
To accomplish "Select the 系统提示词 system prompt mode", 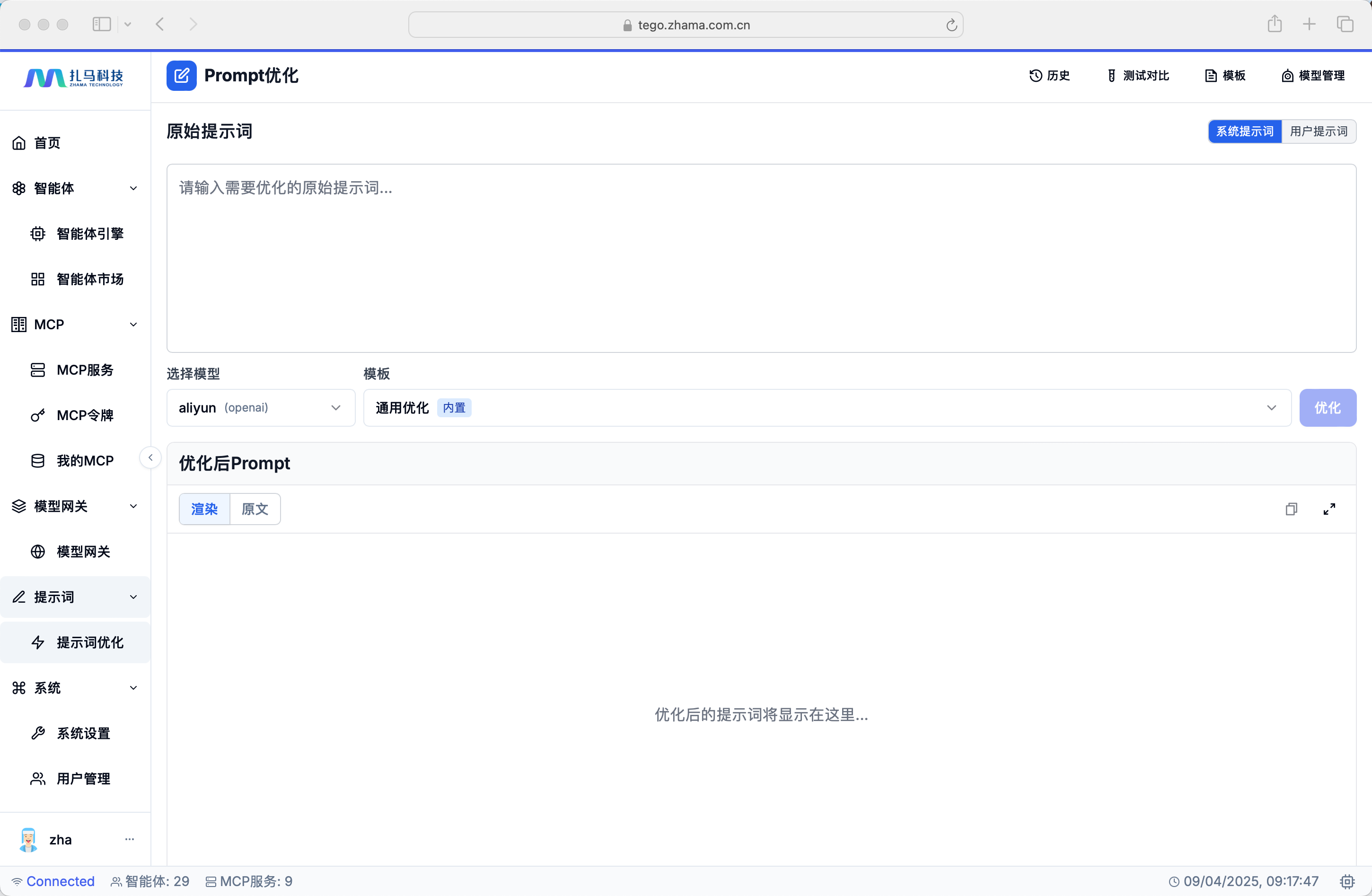I will (1245, 132).
